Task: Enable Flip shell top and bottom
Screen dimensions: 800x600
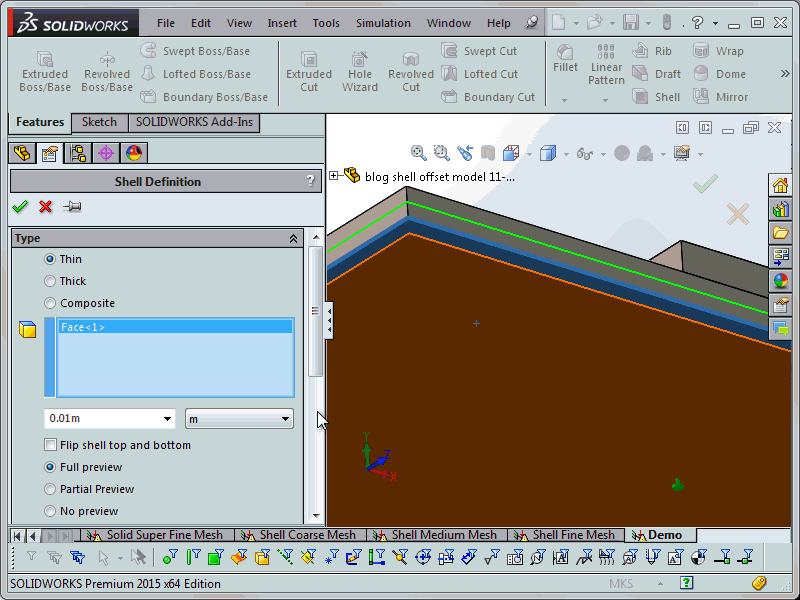Action: click(x=51, y=445)
